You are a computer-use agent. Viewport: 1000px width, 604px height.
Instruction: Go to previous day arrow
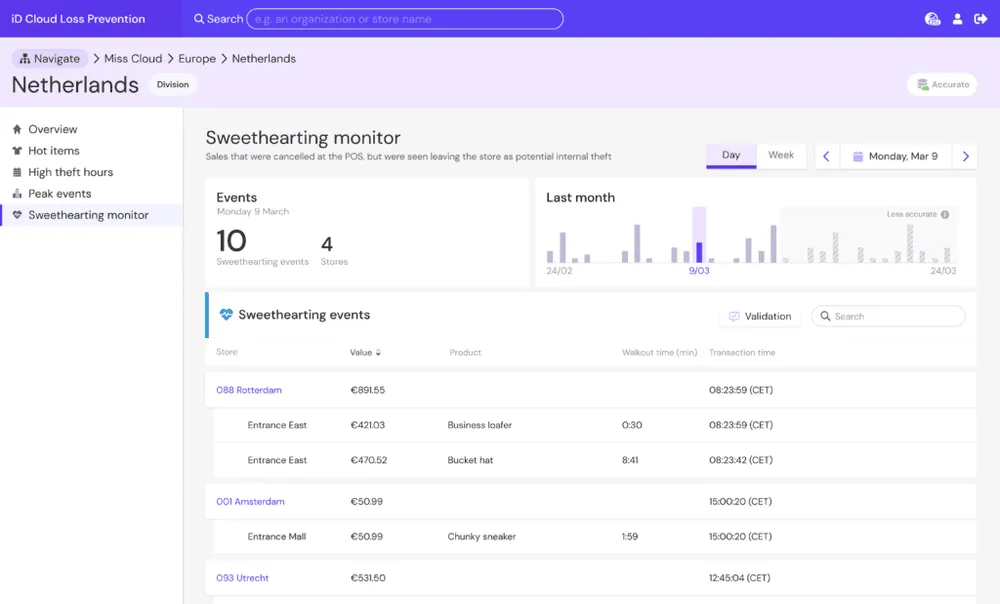pos(827,156)
